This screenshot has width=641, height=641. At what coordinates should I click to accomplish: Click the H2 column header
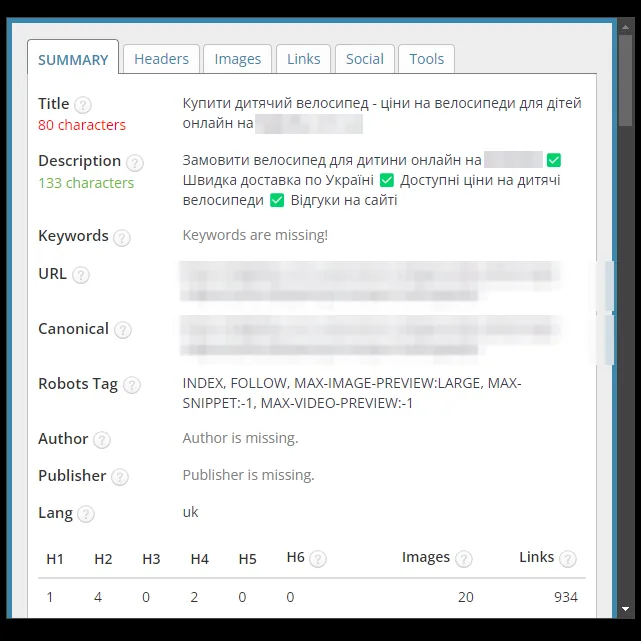pos(103,559)
